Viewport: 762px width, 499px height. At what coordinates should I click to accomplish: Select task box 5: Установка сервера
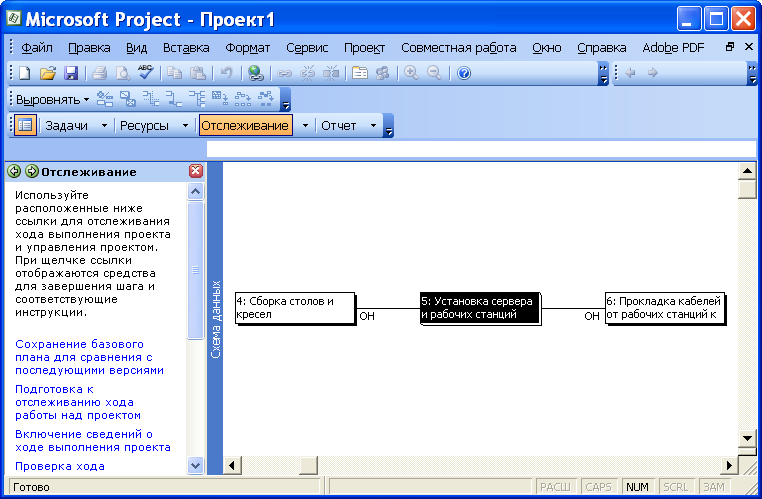tap(480, 308)
